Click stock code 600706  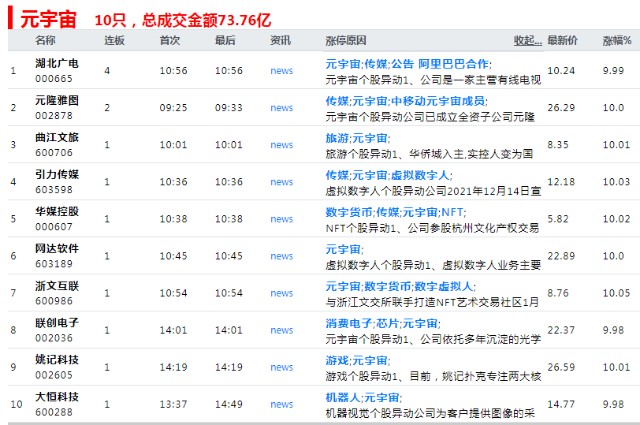pos(54,153)
